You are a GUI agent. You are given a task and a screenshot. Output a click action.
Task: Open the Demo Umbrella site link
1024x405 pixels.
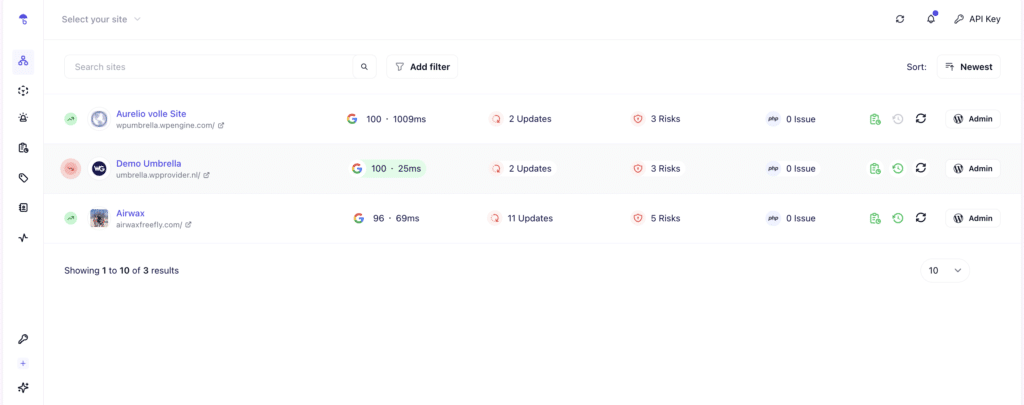(x=148, y=163)
